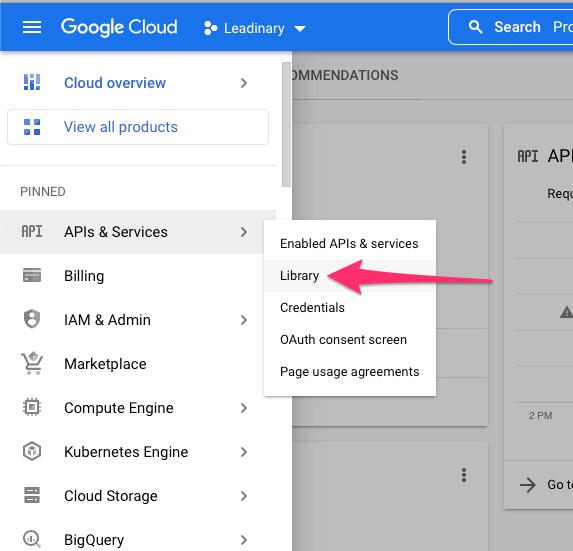Expand the Kubernetes Engine chevron
Image resolution: width=573 pixels, height=551 pixels.
point(244,452)
